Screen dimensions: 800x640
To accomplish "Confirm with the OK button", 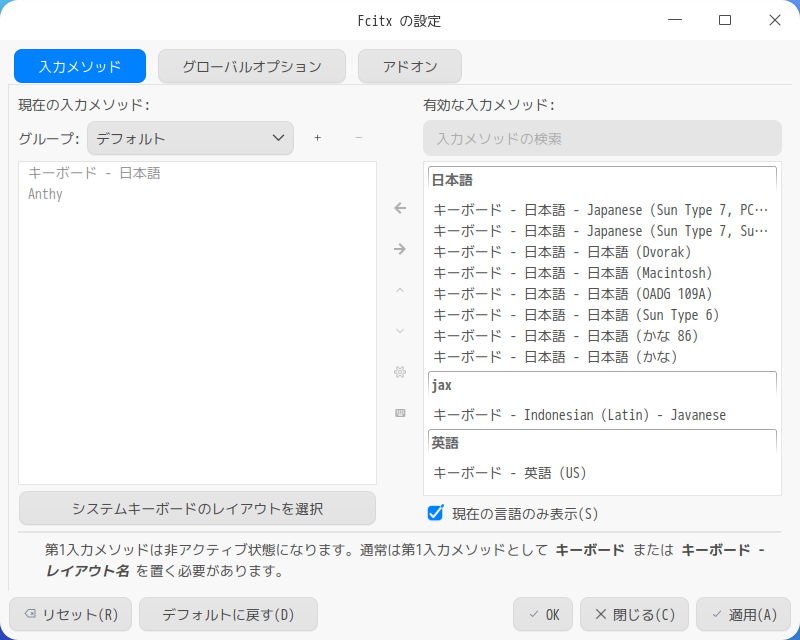I will [x=543, y=614].
